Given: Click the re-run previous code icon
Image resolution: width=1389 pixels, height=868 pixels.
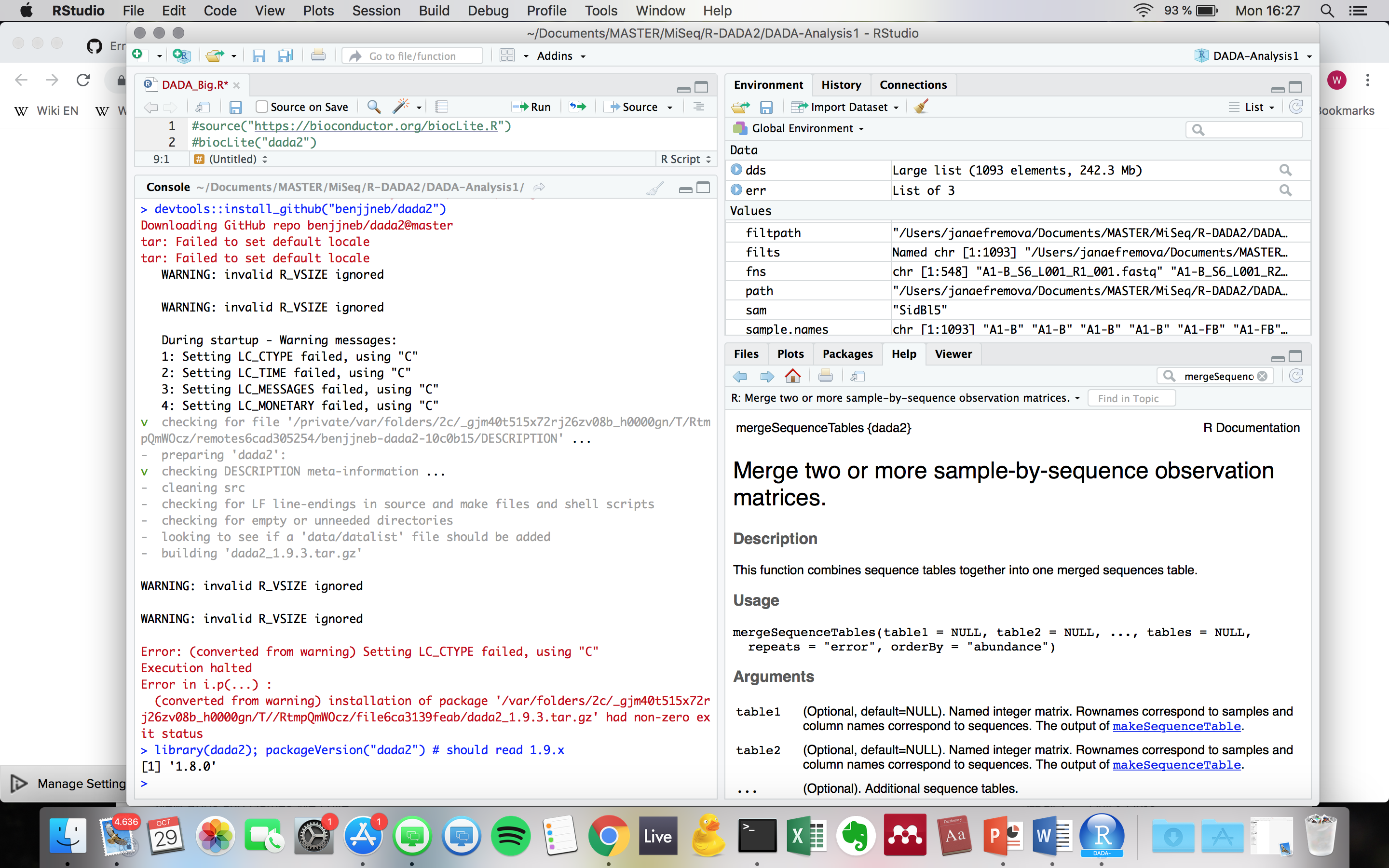Looking at the screenshot, I should 578,107.
